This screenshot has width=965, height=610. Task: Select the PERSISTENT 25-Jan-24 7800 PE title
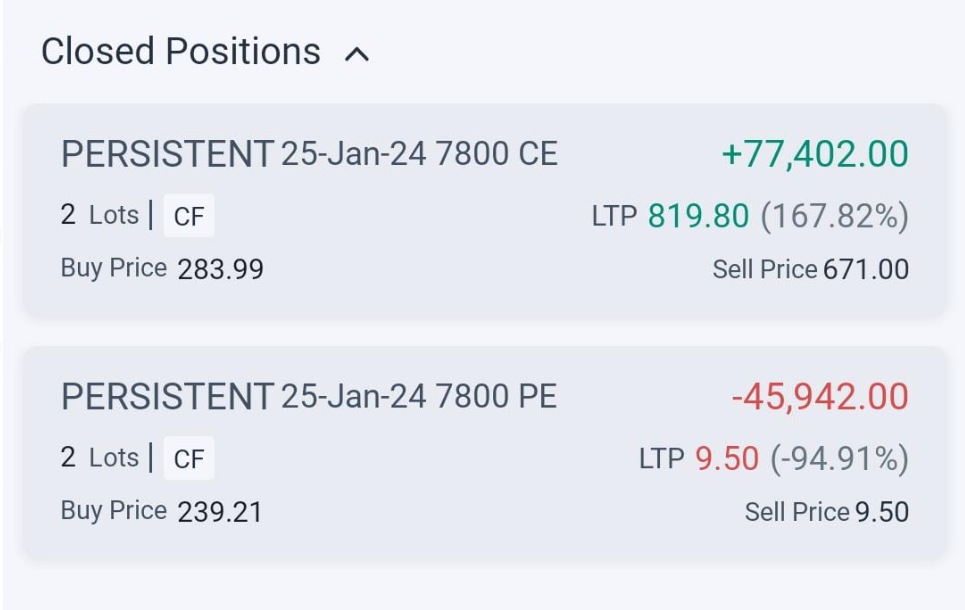click(x=309, y=397)
